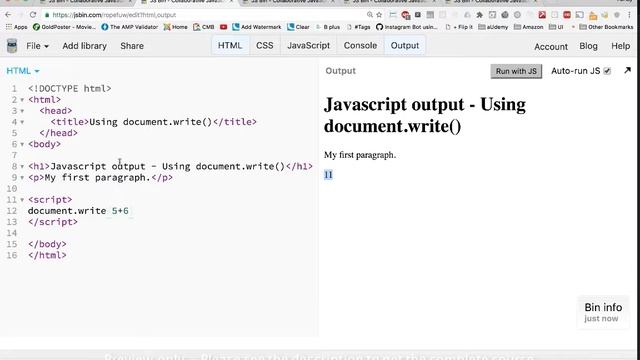Screen dimensions: 640x360
Task: Open the UI bookmarks folder
Action: 556,27
